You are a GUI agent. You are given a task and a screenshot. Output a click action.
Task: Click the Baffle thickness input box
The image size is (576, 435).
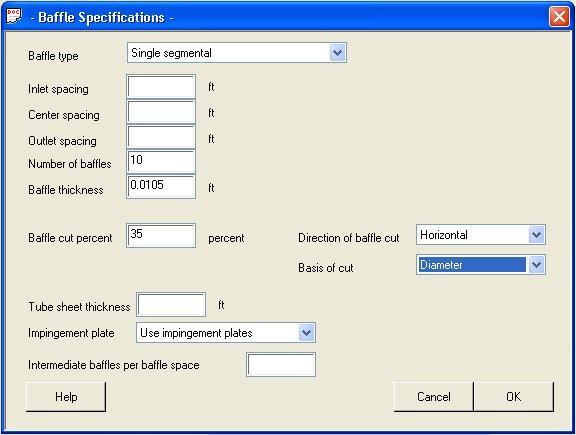pyautogui.click(x=161, y=187)
